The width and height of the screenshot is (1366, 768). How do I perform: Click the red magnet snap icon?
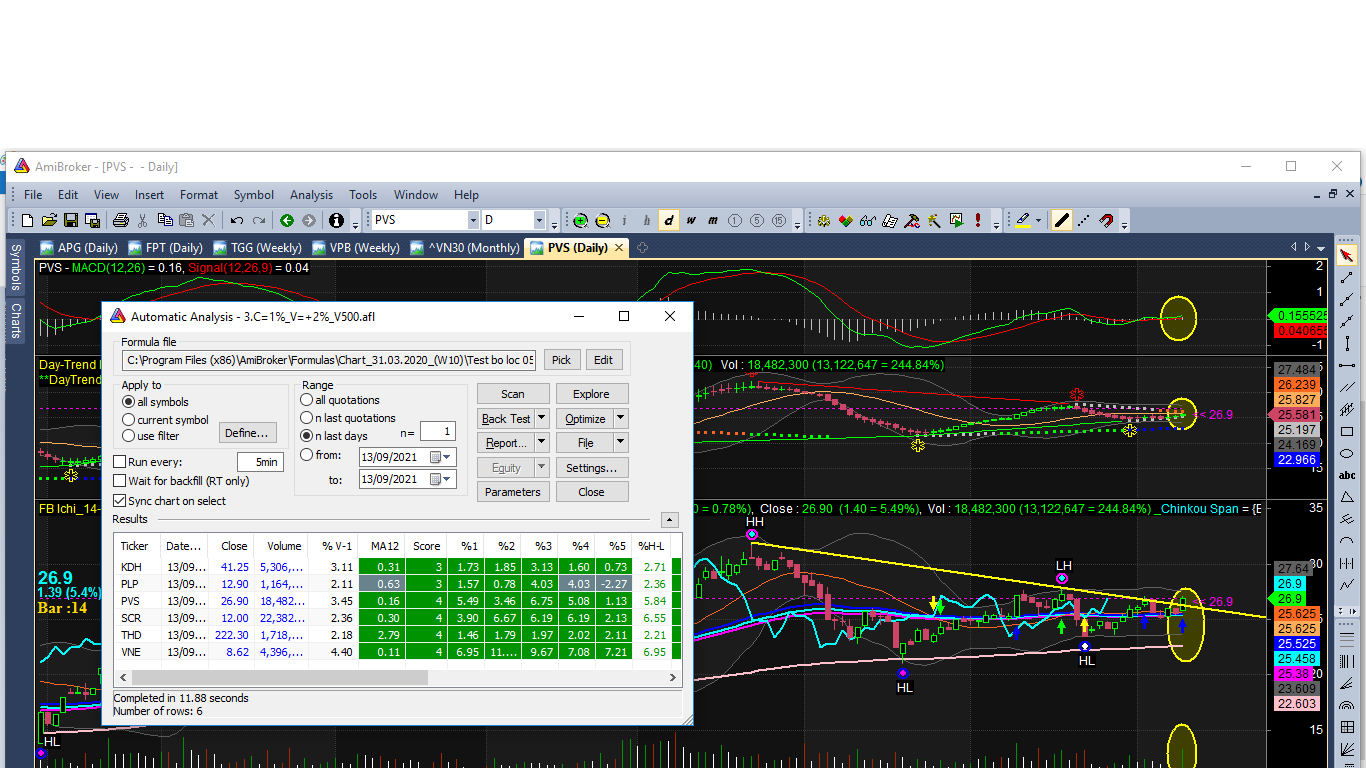(1106, 221)
